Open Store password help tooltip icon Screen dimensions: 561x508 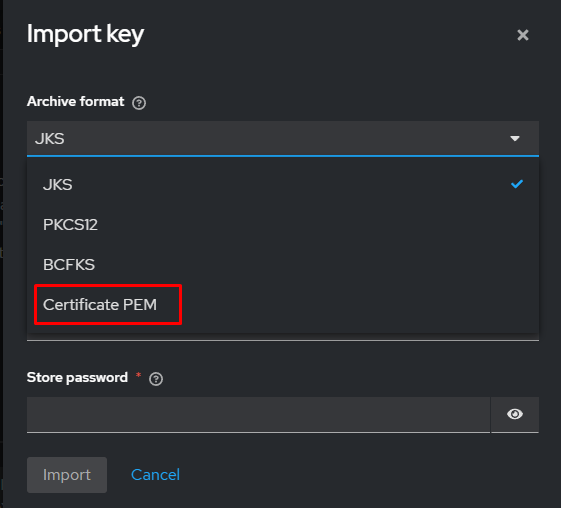click(x=156, y=379)
